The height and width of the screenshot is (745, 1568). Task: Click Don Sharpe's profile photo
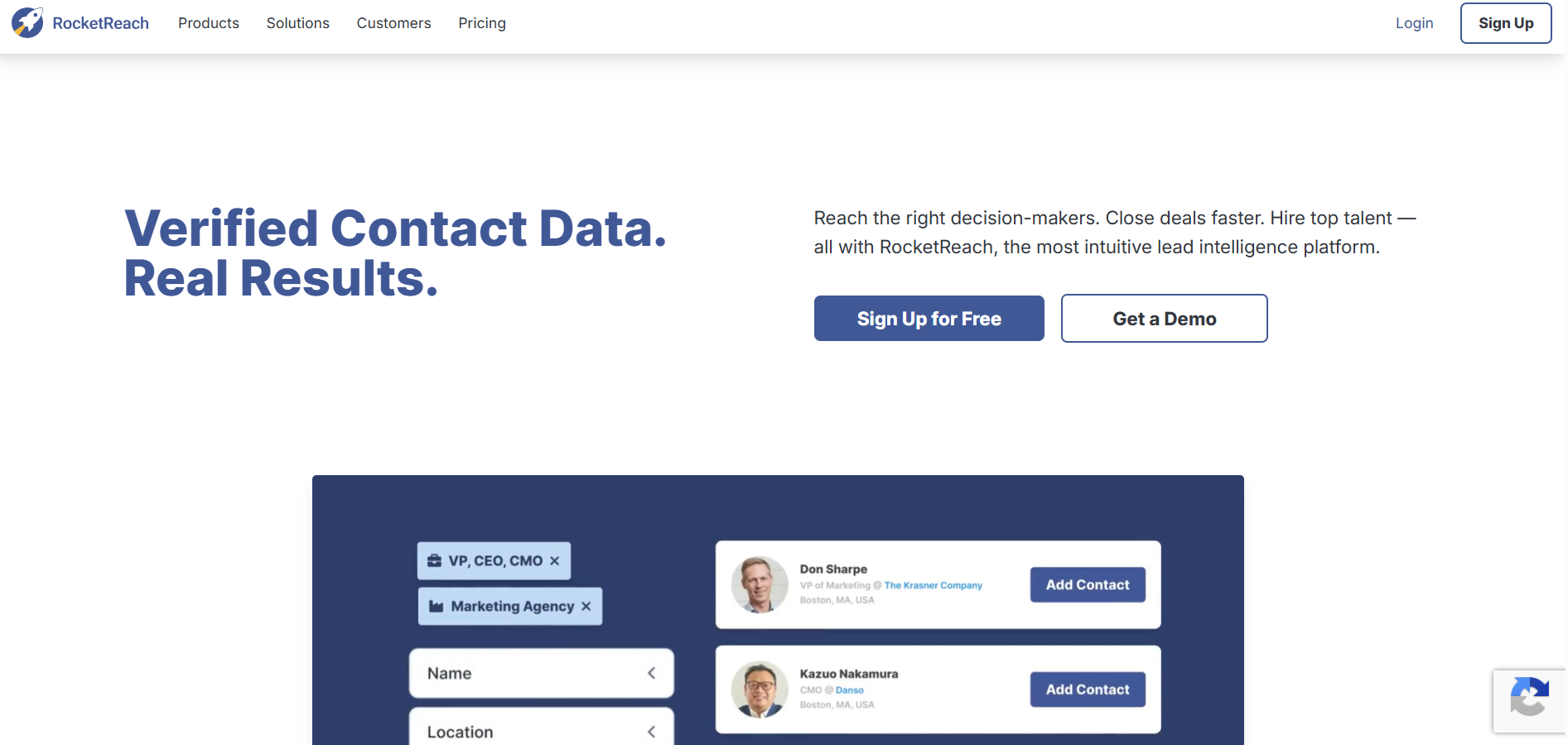pos(759,585)
